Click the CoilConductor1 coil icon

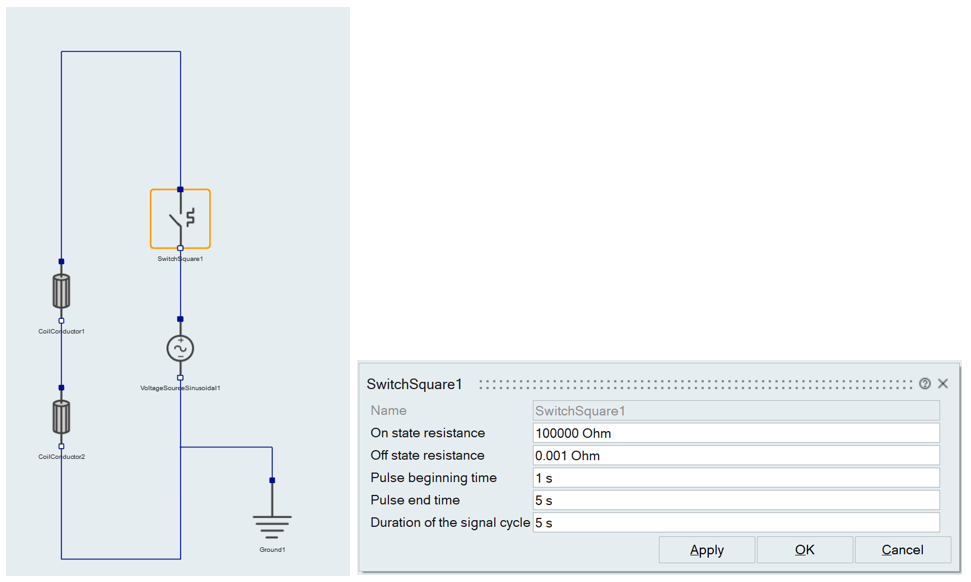pos(61,291)
